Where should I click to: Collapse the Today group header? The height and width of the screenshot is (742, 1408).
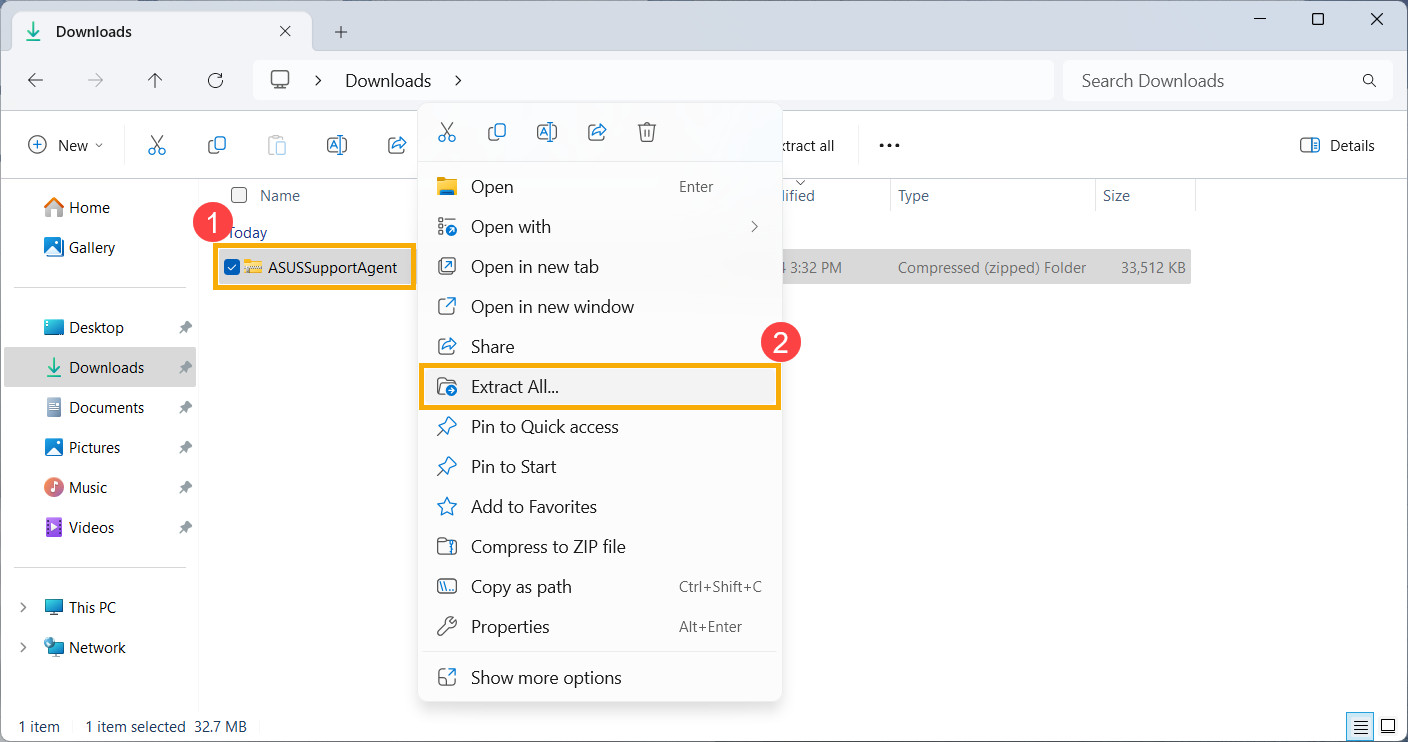[248, 233]
